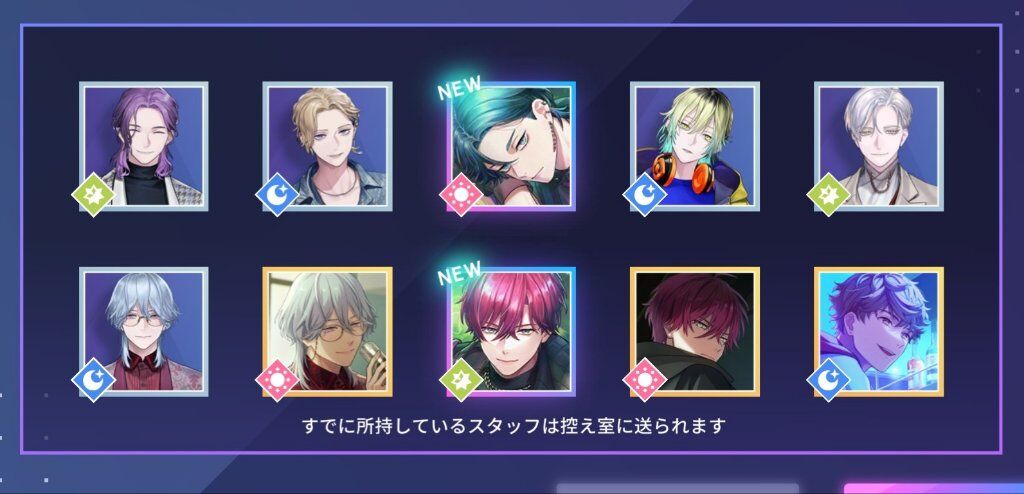Select the purple-haired staff portrait
The height and width of the screenshot is (494, 1024).
144,146
